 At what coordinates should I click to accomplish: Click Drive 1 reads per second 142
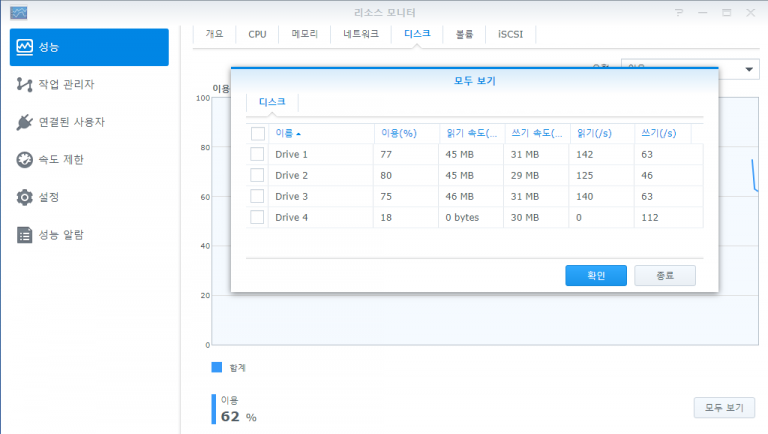point(584,154)
